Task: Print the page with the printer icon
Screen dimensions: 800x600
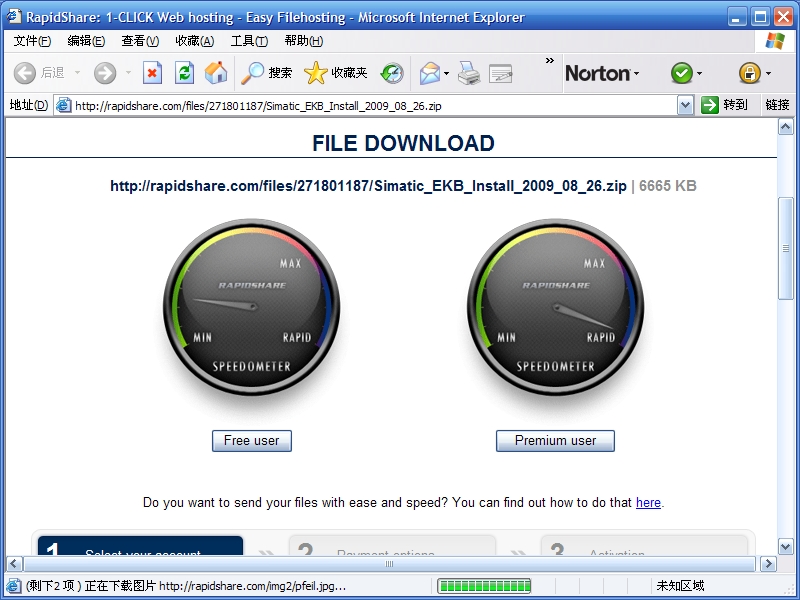Action: click(x=469, y=73)
